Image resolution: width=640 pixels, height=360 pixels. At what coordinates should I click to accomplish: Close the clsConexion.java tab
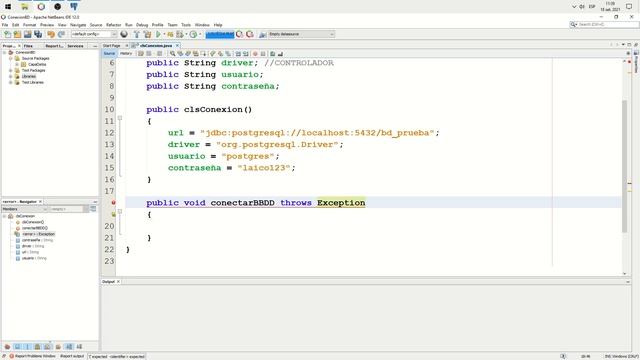tap(177, 46)
